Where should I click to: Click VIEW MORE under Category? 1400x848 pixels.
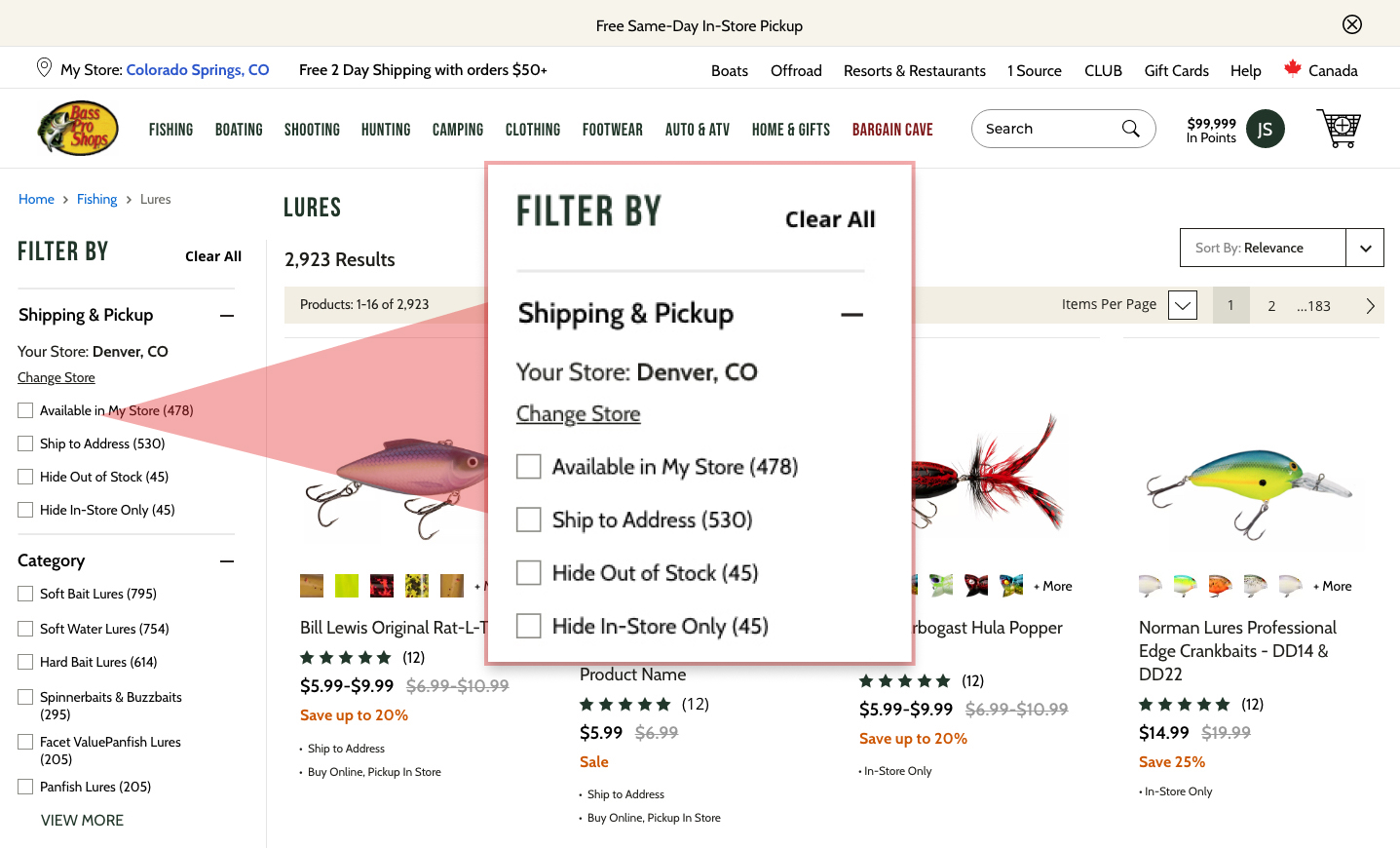82,821
